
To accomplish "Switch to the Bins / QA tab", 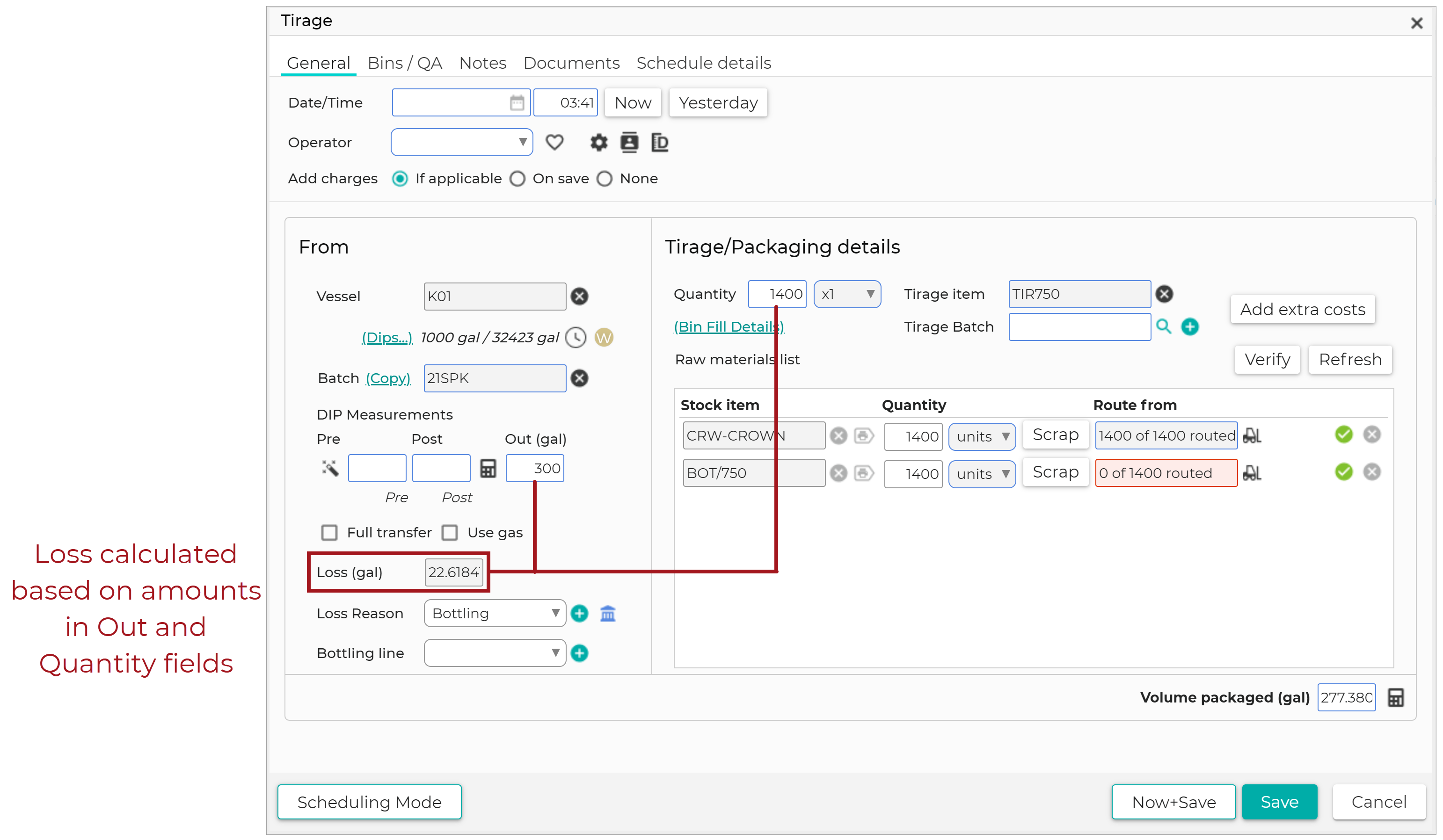I will [x=405, y=63].
